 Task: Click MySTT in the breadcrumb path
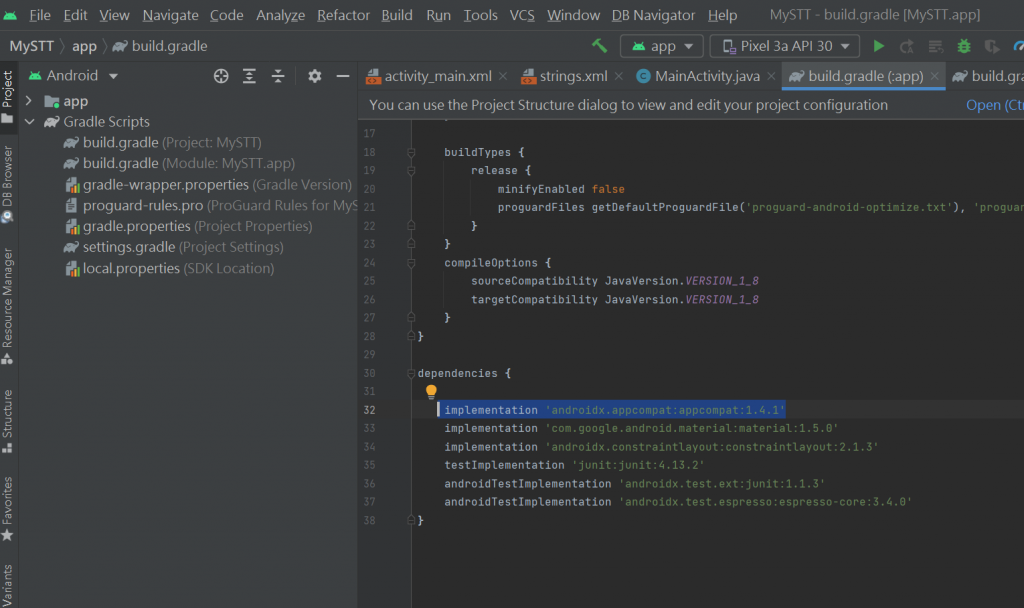(x=31, y=46)
